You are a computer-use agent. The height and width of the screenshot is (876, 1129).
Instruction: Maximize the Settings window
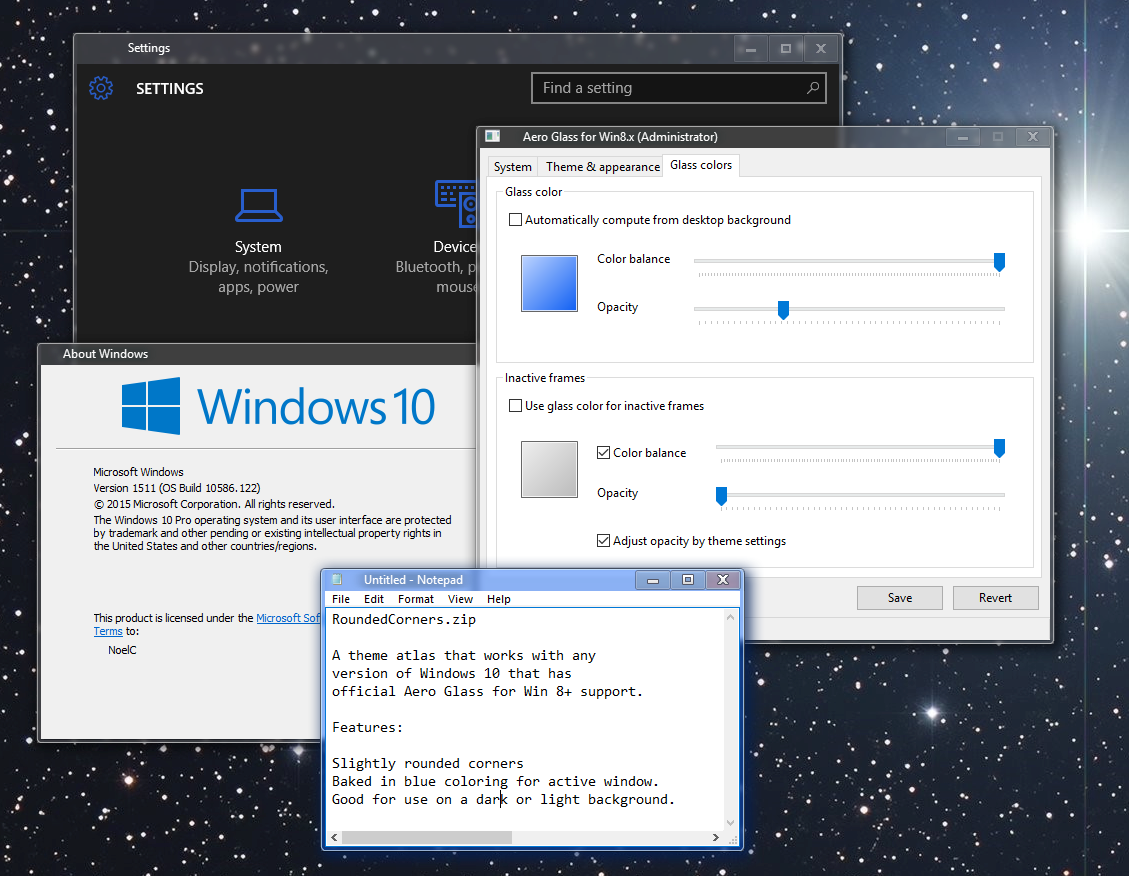pos(786,49)
